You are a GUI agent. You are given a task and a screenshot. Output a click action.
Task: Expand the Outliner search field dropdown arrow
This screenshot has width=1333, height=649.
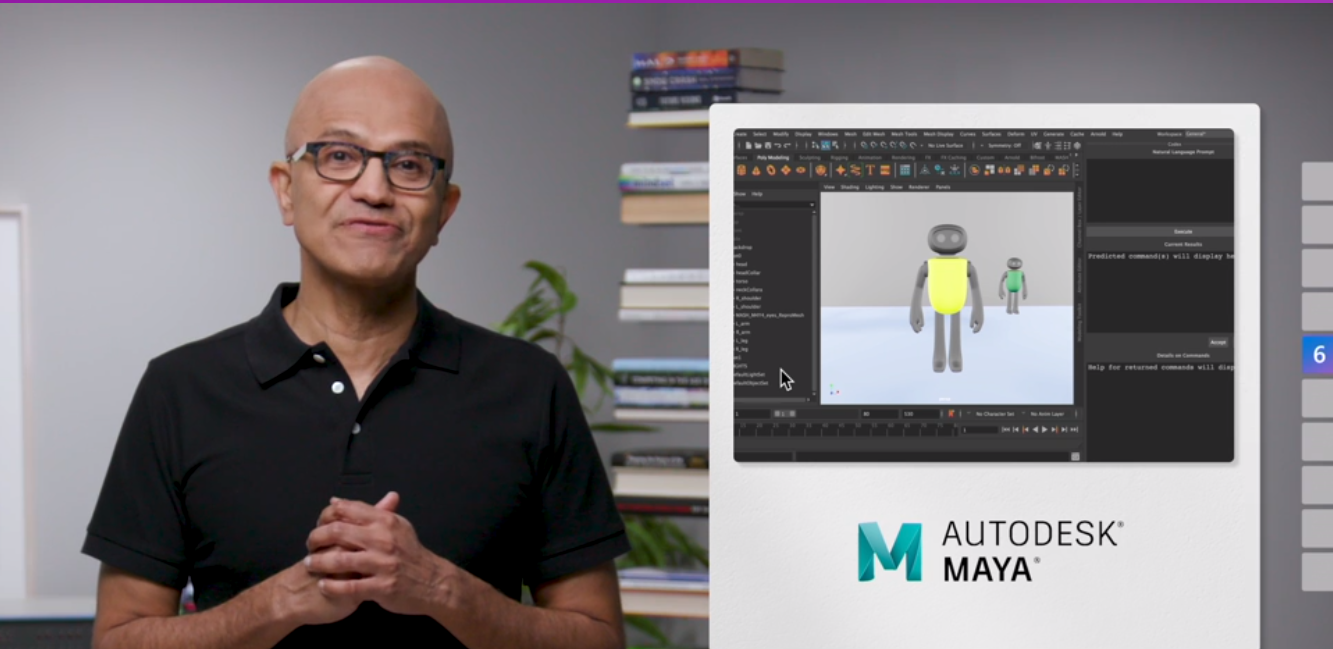tap(812, 205)
